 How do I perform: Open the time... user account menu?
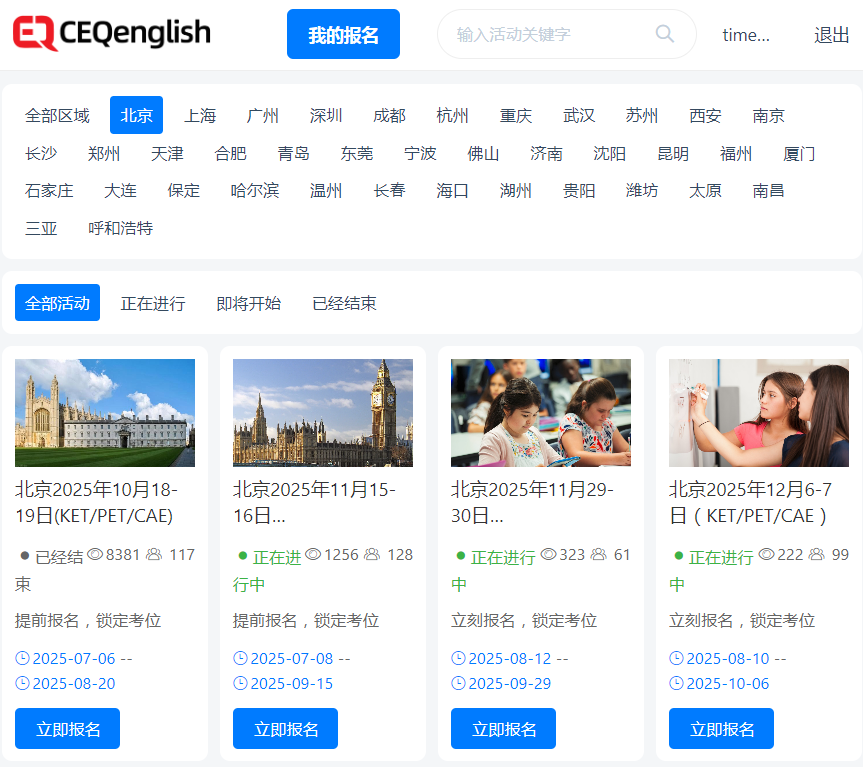click(746, 35)
